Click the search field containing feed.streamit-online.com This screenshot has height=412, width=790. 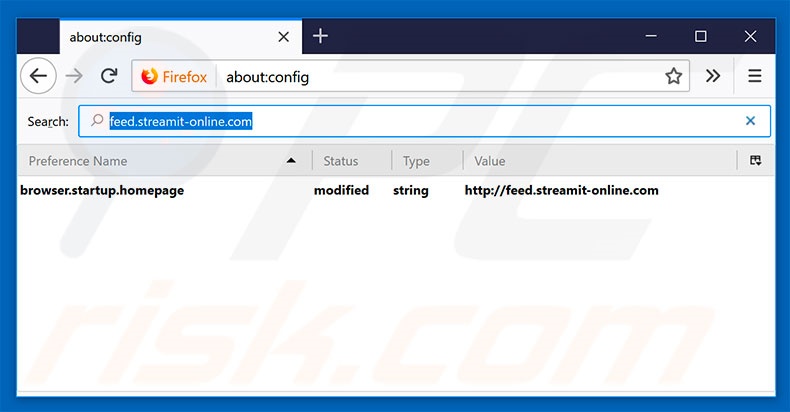click(424, 121)
